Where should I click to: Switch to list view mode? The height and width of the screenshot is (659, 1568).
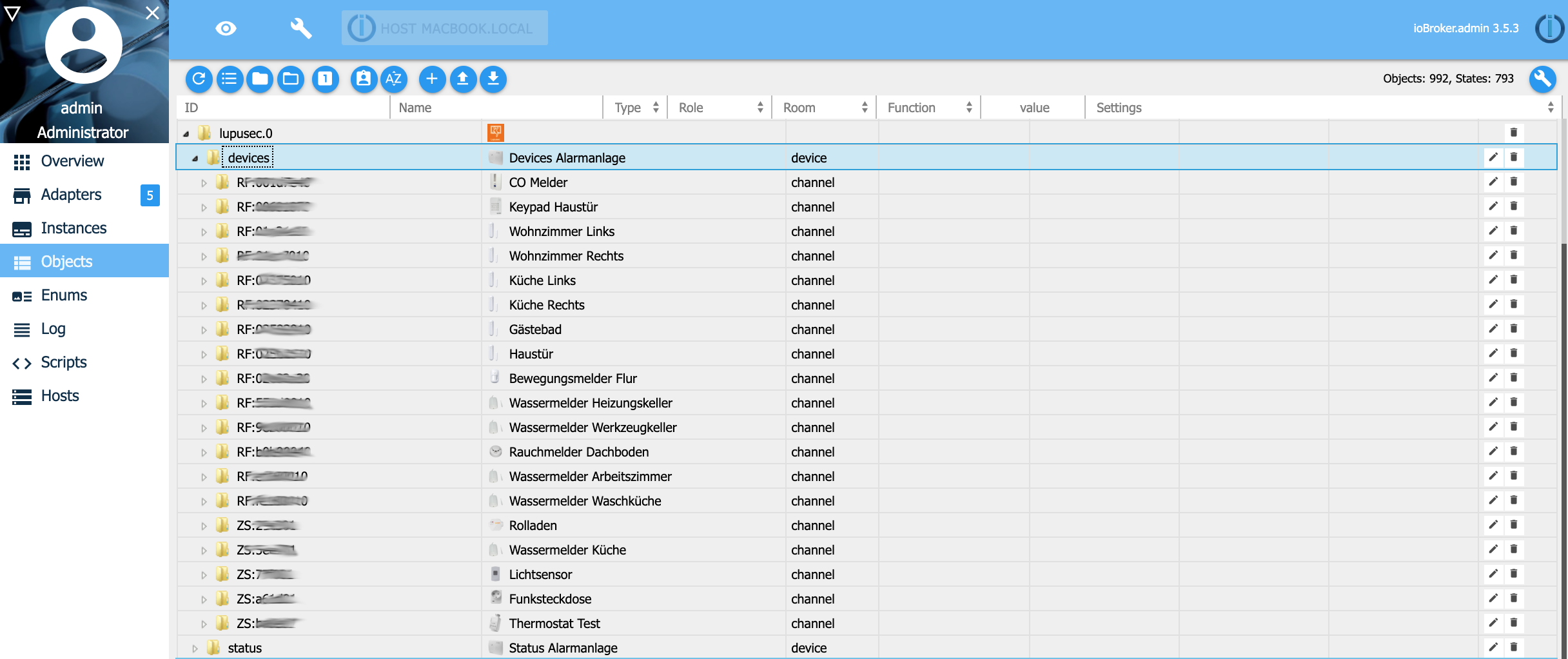[x=230, y=79]
